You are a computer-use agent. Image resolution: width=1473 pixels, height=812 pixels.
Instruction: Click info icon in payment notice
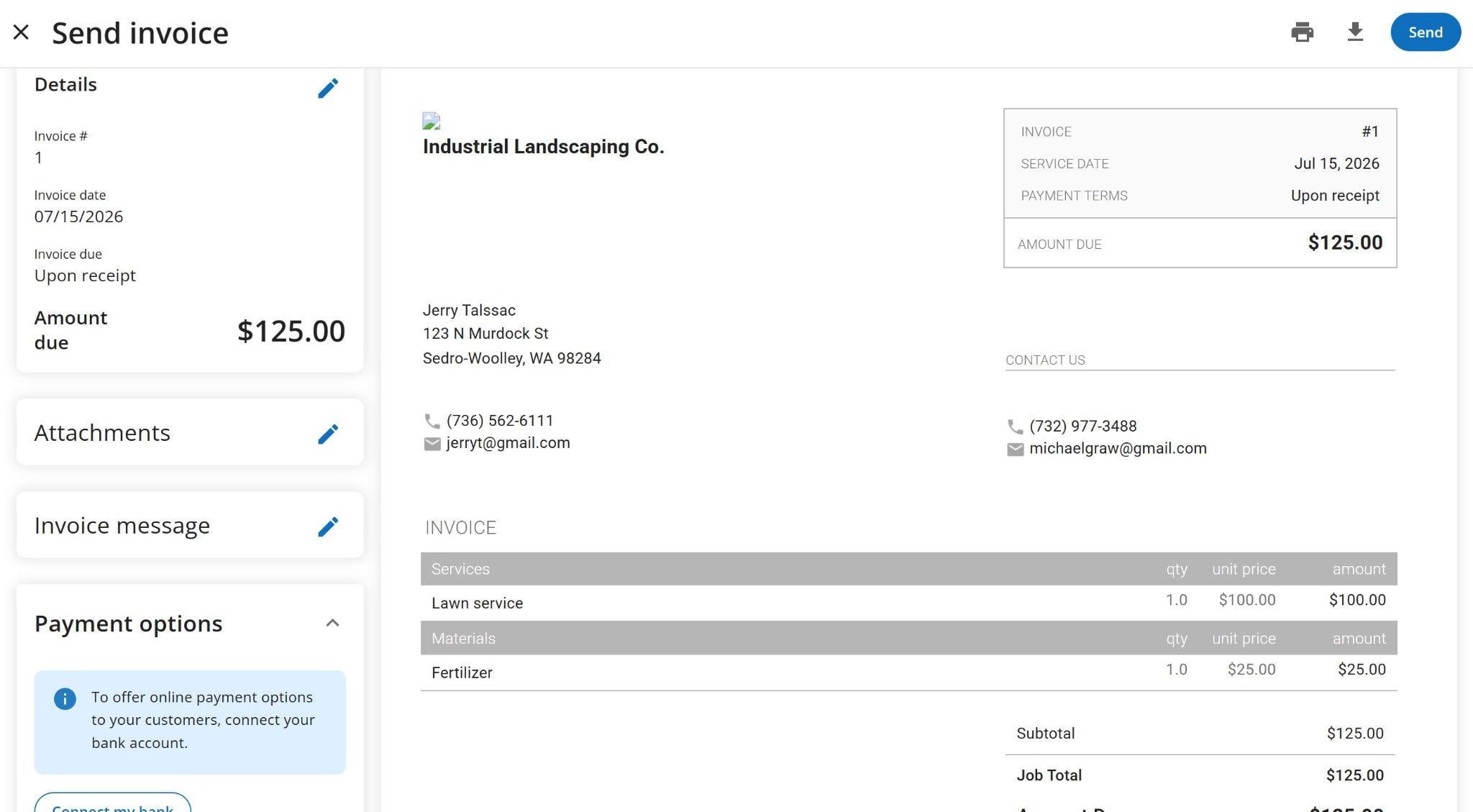click(x=65, y=698)
